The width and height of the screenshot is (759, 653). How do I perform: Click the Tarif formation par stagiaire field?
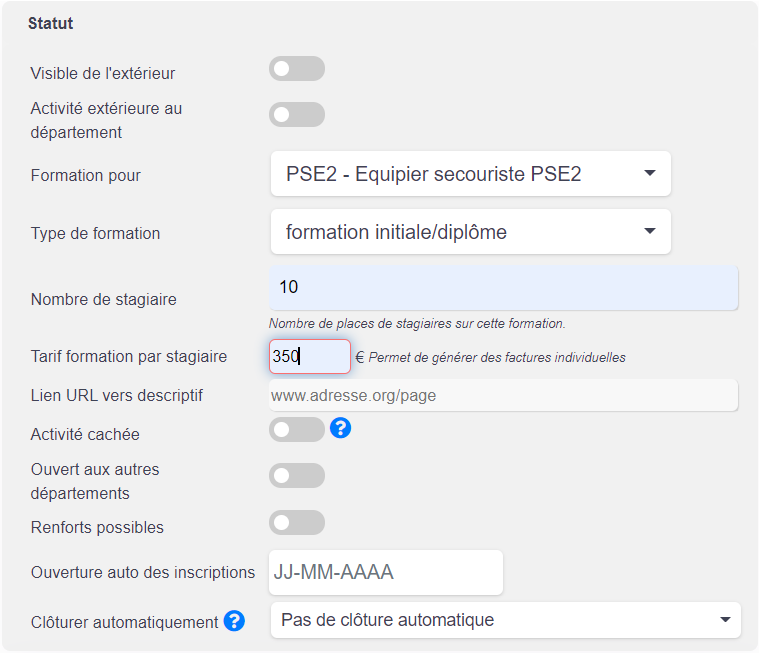(310, 357)
